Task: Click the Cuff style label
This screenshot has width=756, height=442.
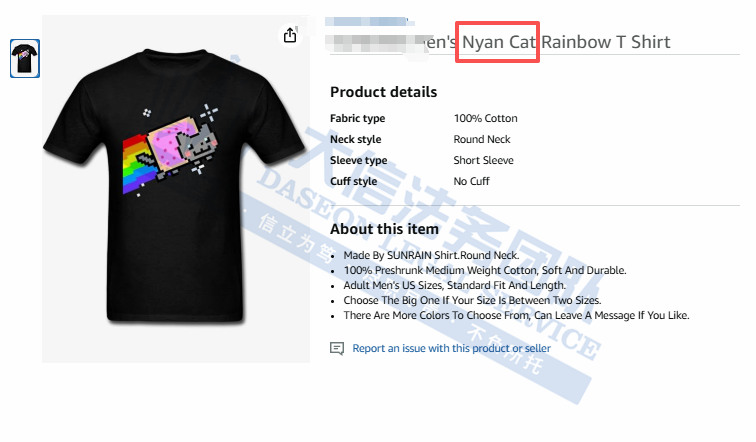Action: pyautogui.click(x=353, y=181)
